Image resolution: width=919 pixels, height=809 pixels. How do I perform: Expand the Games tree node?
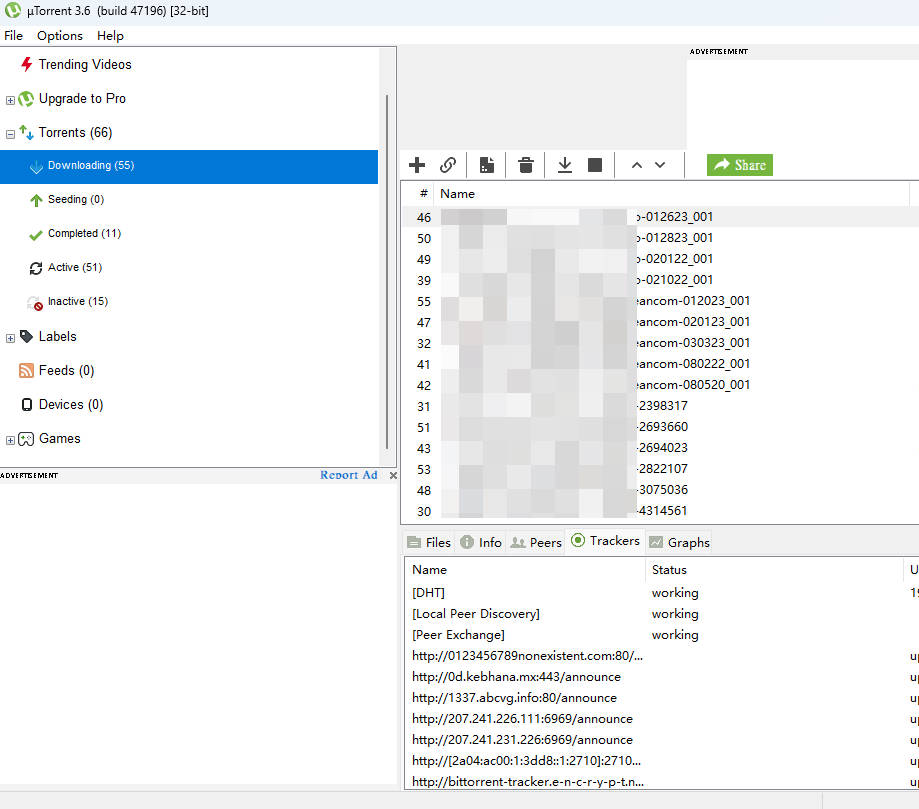(11, 440)
